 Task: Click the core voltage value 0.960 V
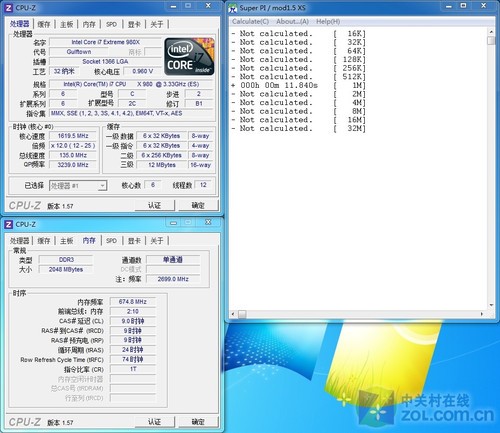142,71
